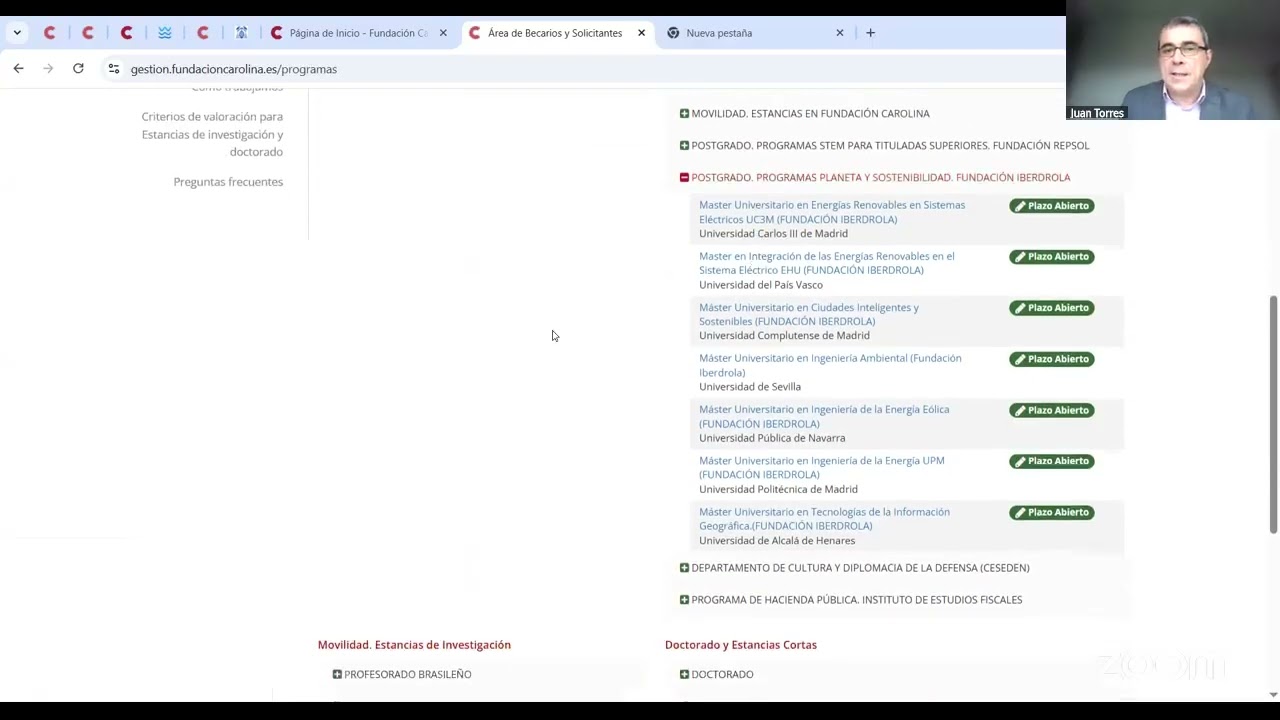This screenshot has height=720, width=1280.
Task: Open Criterios de valoración para Estancias link
Action: pyautogui.click(x=212, y=134)
